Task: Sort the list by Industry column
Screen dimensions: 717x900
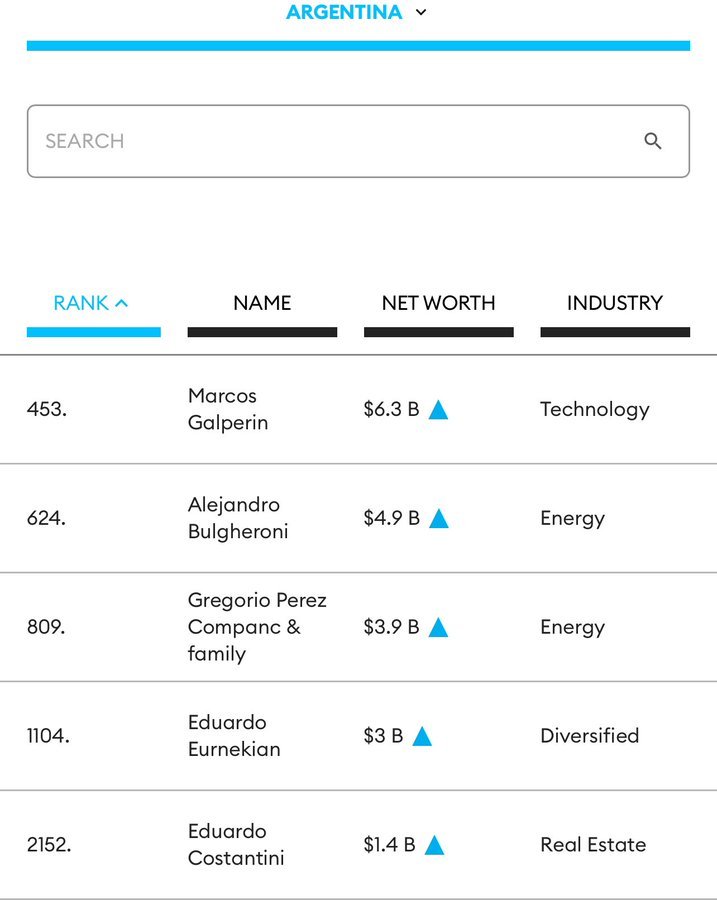Action: point(614,303)
